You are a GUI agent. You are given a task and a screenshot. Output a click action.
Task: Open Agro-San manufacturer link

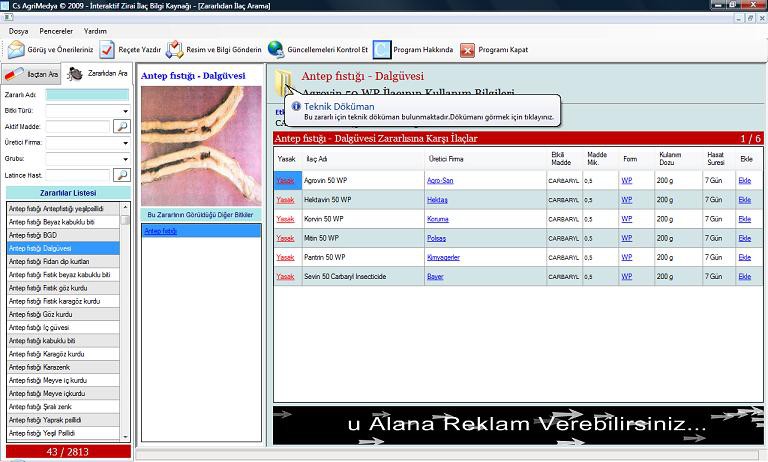click(440, 180)
